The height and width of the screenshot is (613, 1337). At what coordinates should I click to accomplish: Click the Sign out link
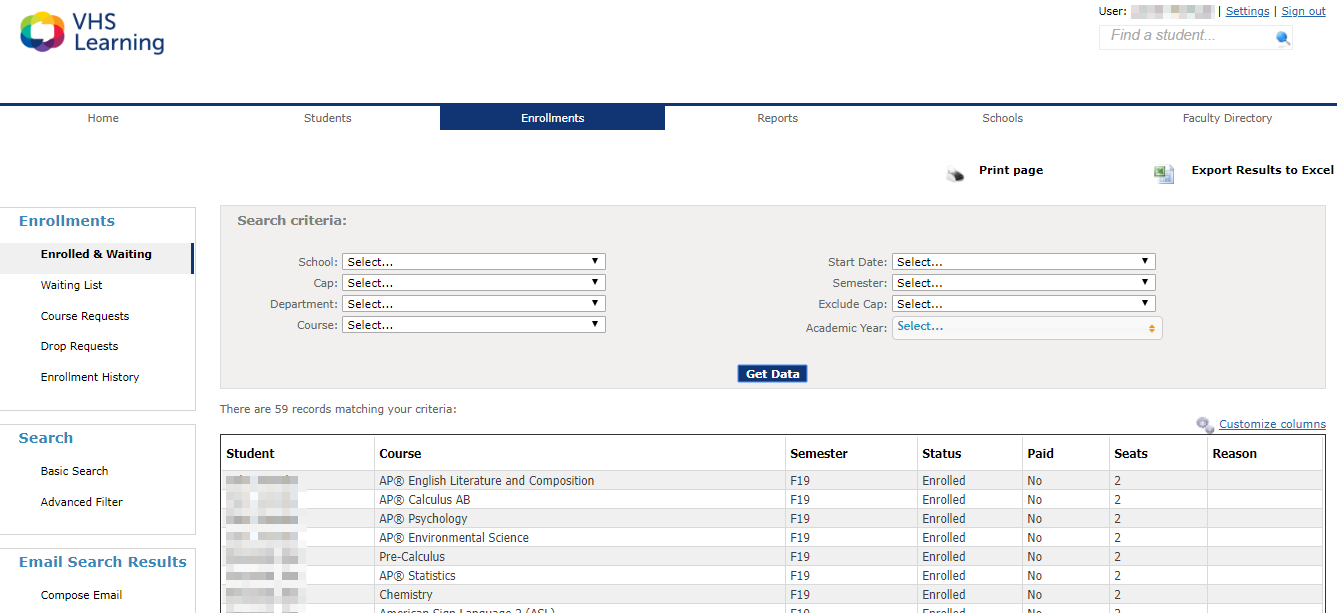[x=1303, y=11]
